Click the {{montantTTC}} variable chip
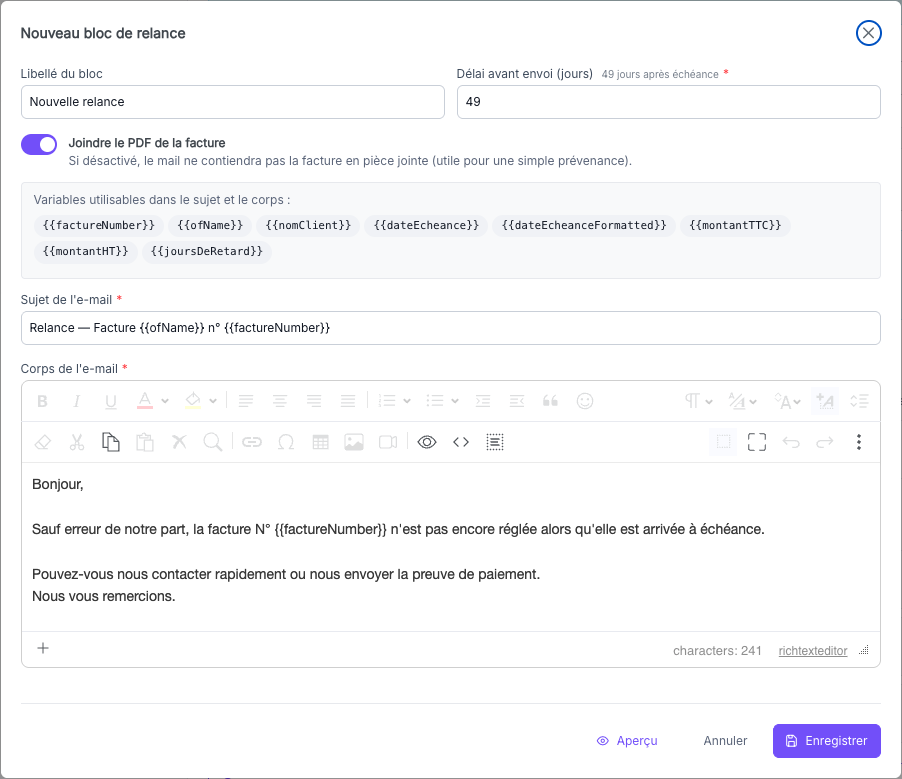Screen dimensions: 902x779 [735, 226]
